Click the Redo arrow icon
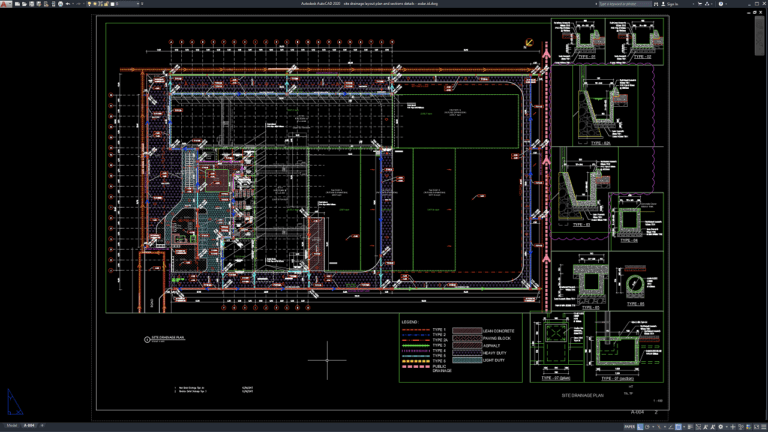Image resolution: width=768 pixels, height=432 pixels. 78,4
